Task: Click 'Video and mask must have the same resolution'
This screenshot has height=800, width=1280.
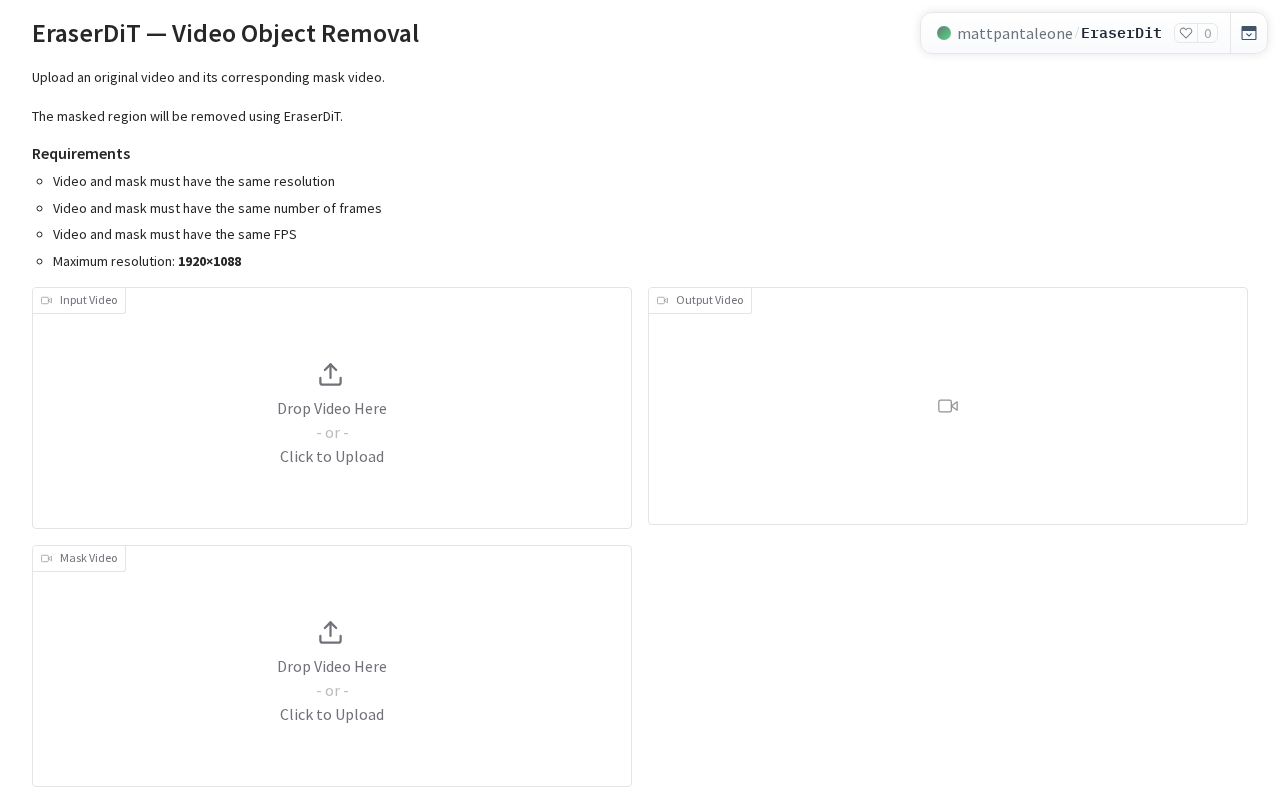Action: (x=194, y=181)
